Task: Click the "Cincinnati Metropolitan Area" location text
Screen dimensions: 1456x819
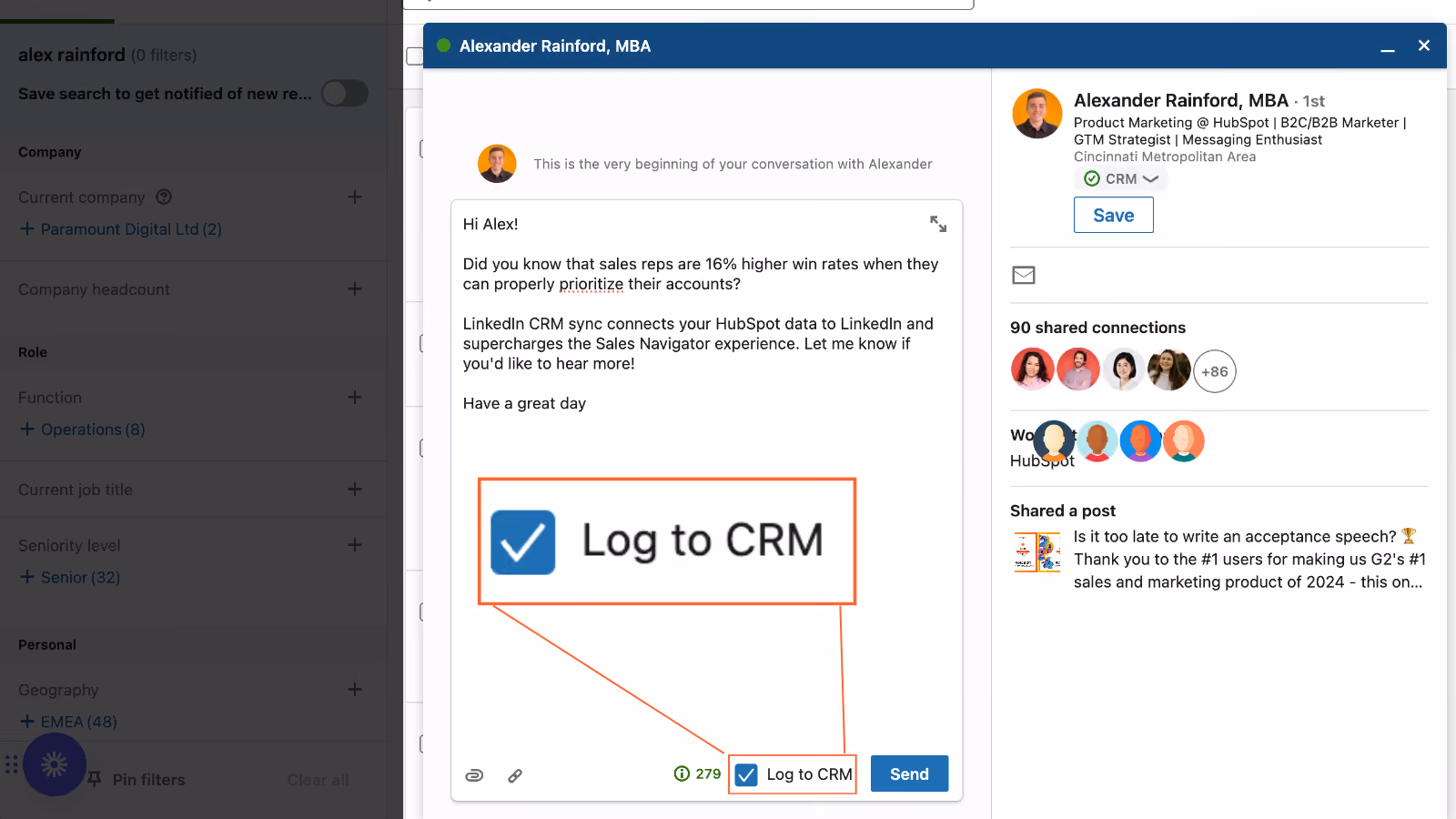Action: 1165,157
